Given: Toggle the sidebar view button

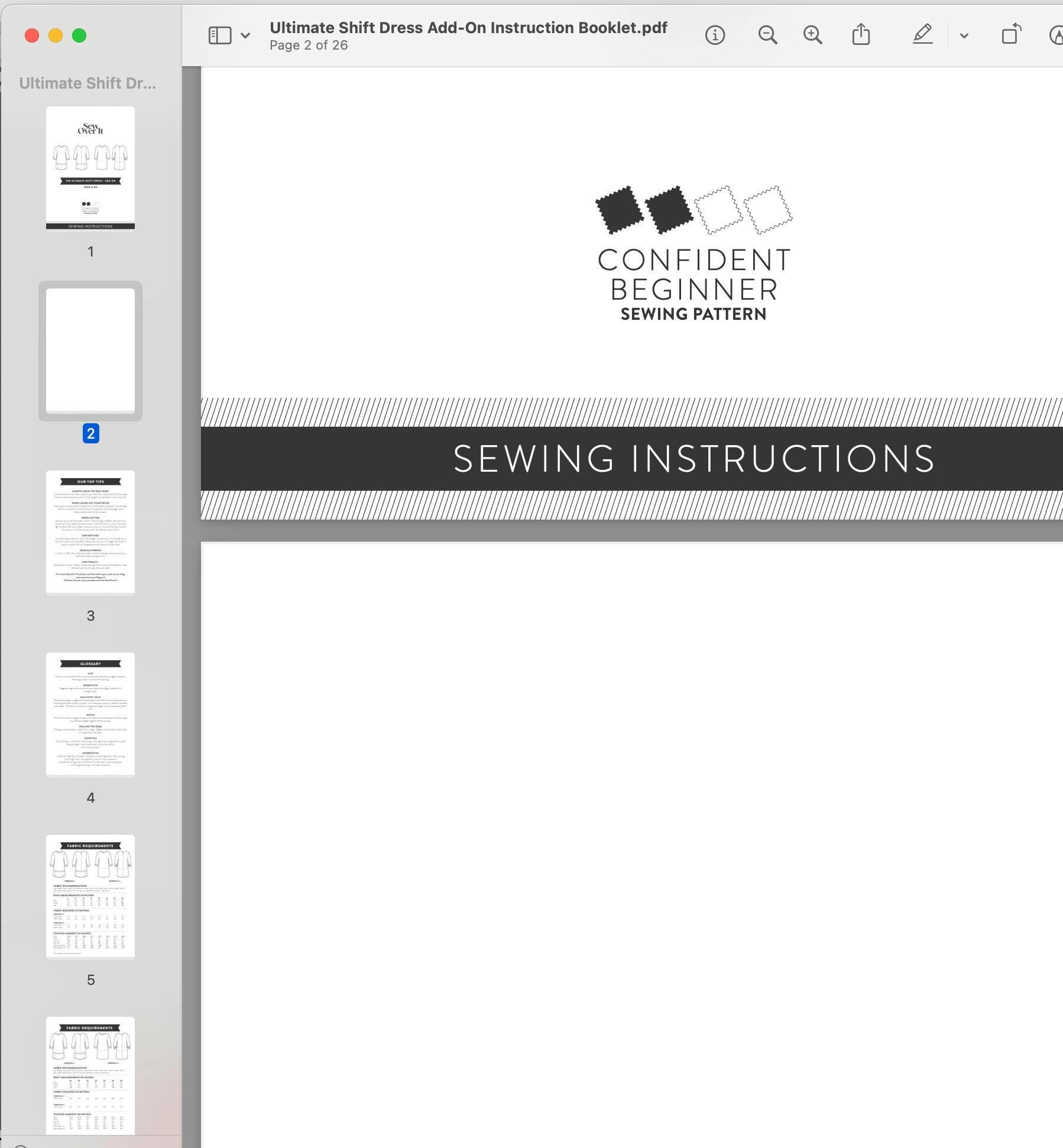Looking at the screenshot, I should (219, 35).
